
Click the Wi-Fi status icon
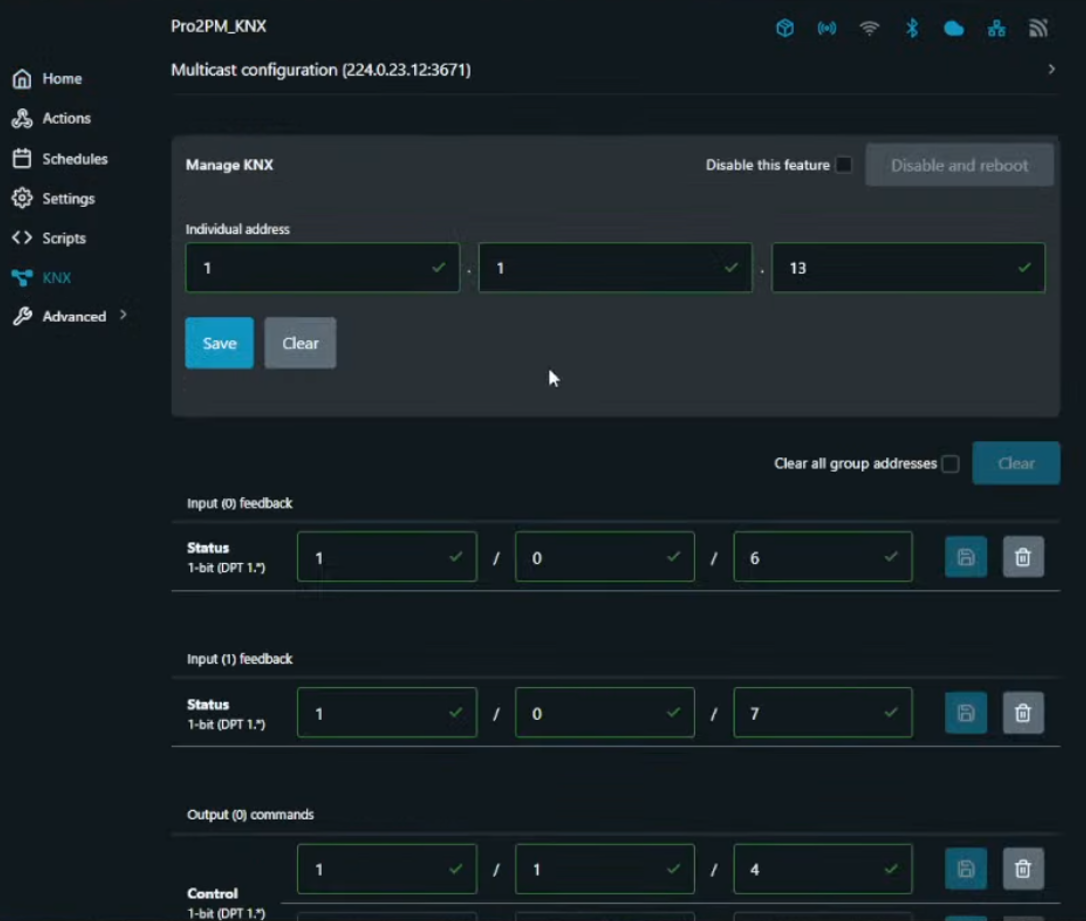(869, 28)
